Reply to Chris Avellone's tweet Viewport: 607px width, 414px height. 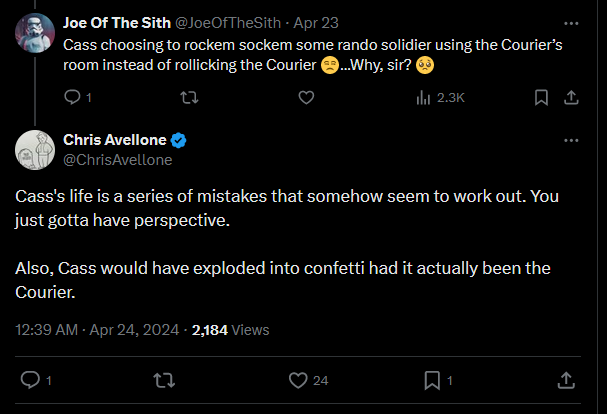pos(30,380)
